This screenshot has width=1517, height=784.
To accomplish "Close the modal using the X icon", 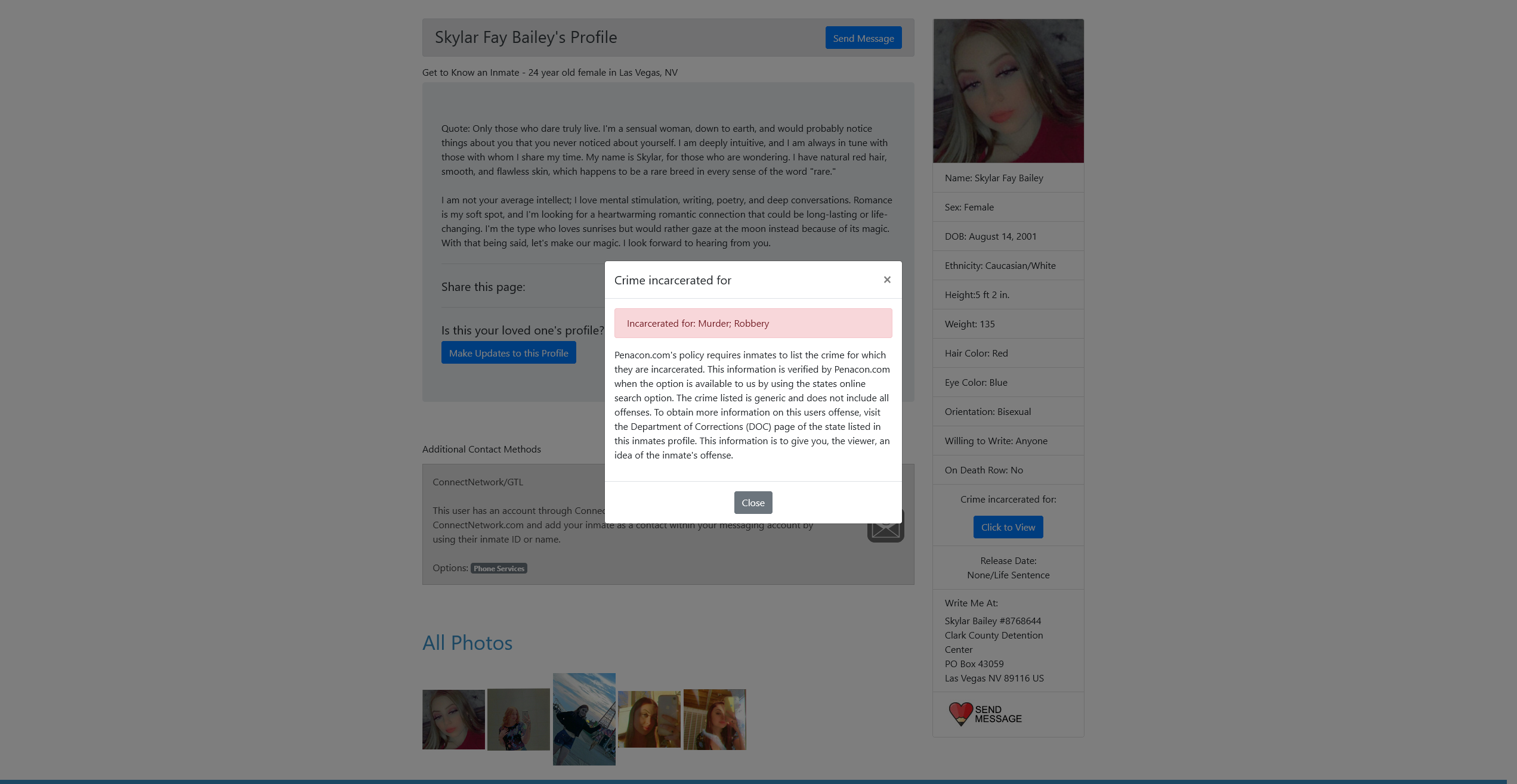I will pyautogui.click(x=887, y=280).
